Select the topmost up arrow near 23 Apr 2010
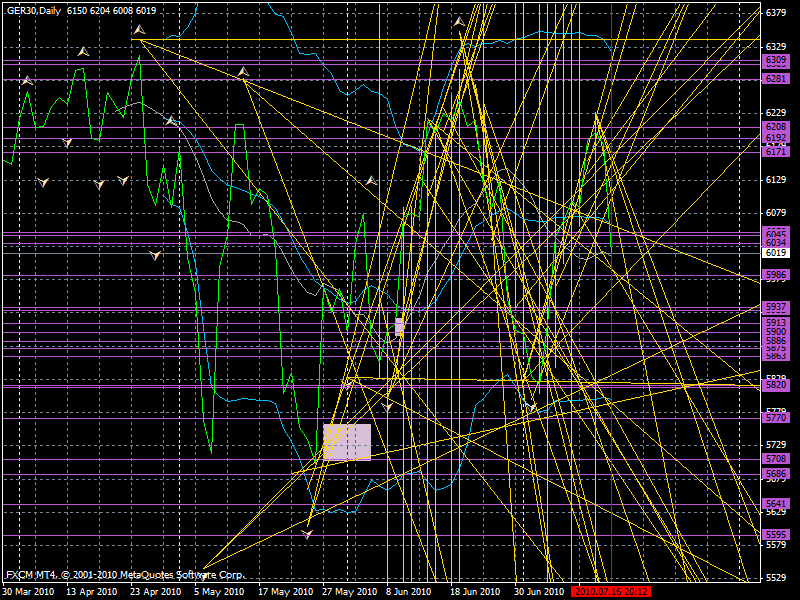Screen dimensions: 800x600 [138, 30]
